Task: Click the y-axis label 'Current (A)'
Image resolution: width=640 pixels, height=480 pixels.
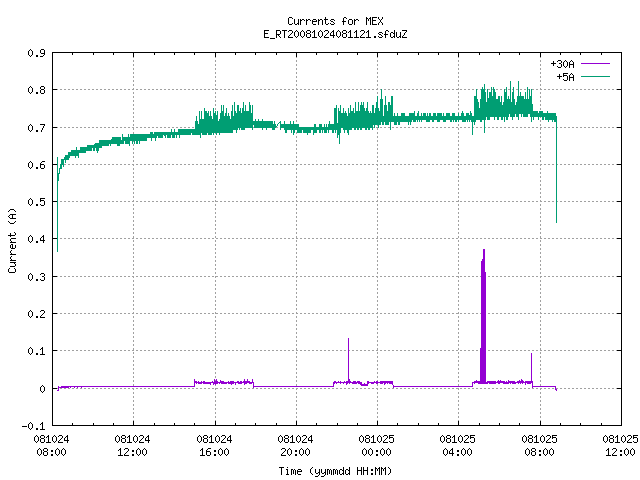Action: click(12, 240)
